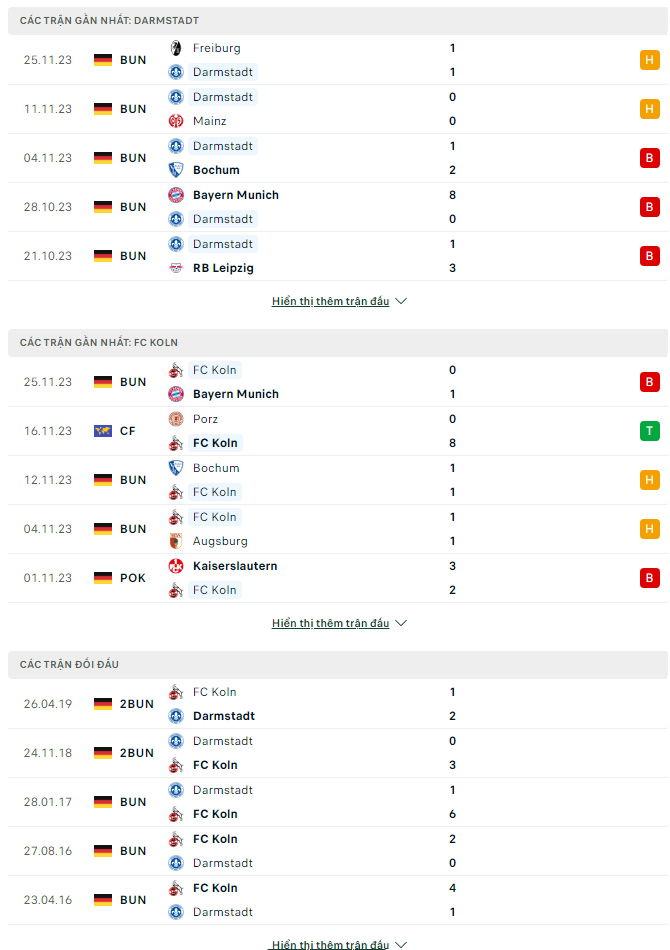
Task: Expand more matches under Darmstadt section
Action: pos(339,301)
